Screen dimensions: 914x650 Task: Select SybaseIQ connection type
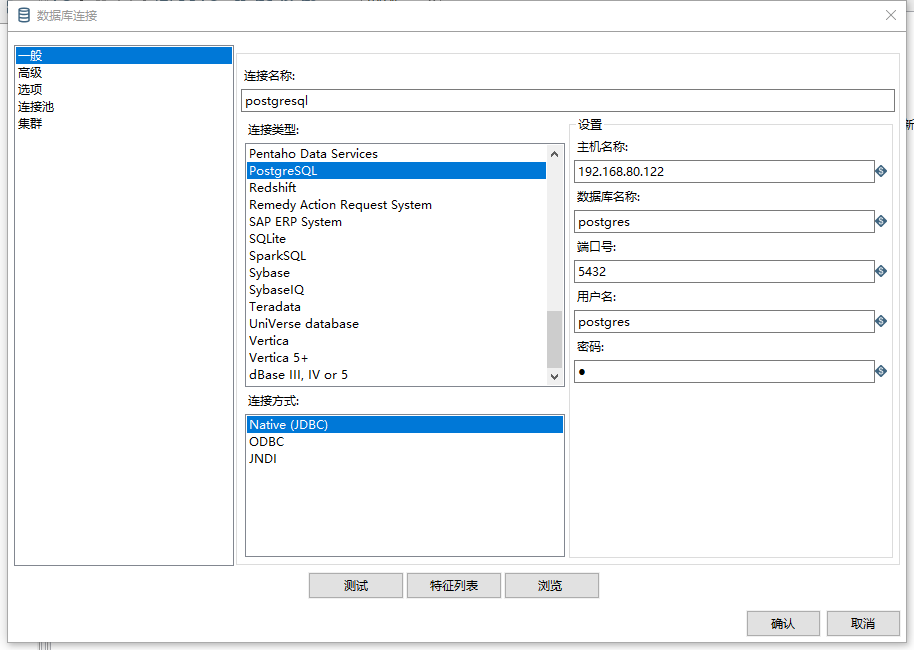coord(396,289)
